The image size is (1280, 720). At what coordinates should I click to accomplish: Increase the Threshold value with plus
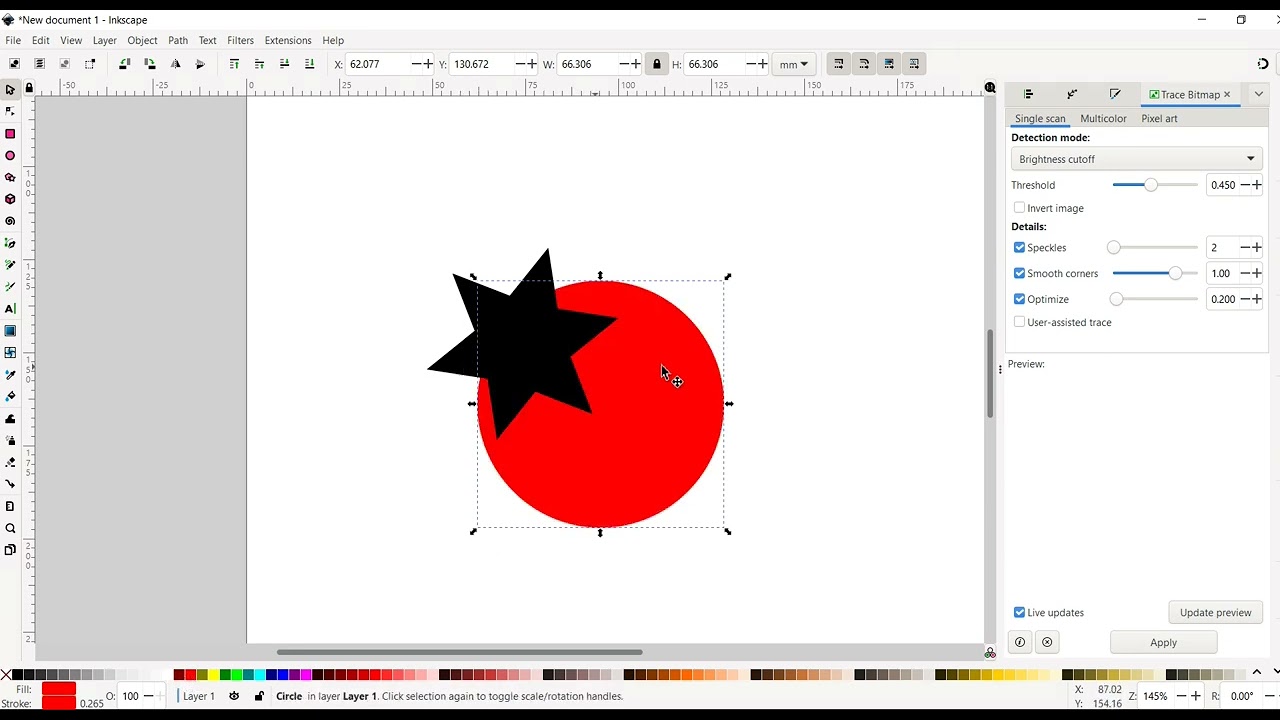pyautogui.click(x=1257, y=185)
